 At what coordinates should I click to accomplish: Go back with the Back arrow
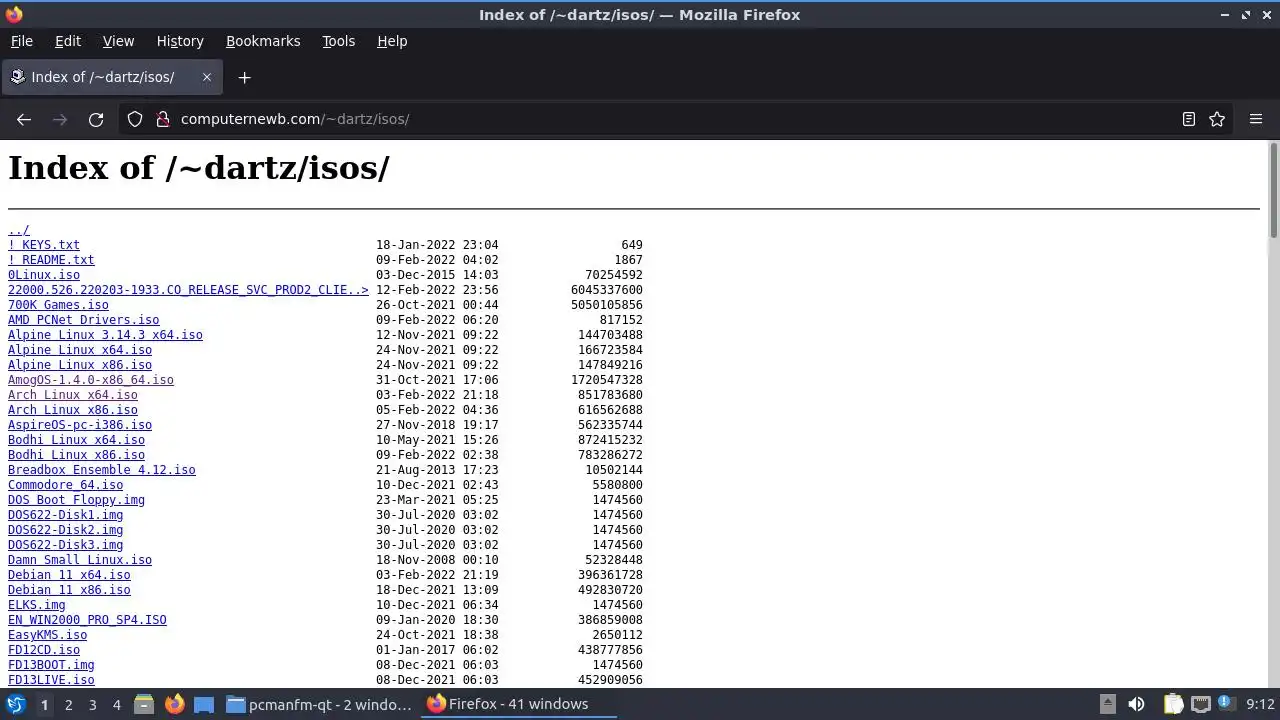24,119
